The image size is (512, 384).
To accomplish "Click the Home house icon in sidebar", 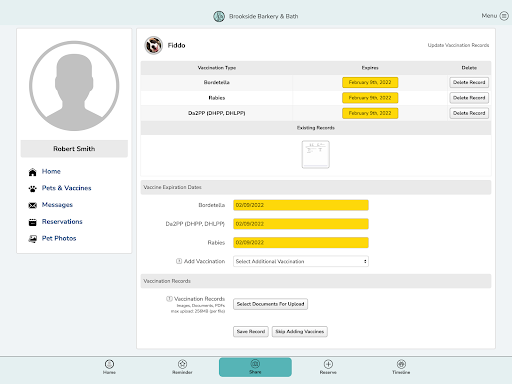I will [32, 172].
